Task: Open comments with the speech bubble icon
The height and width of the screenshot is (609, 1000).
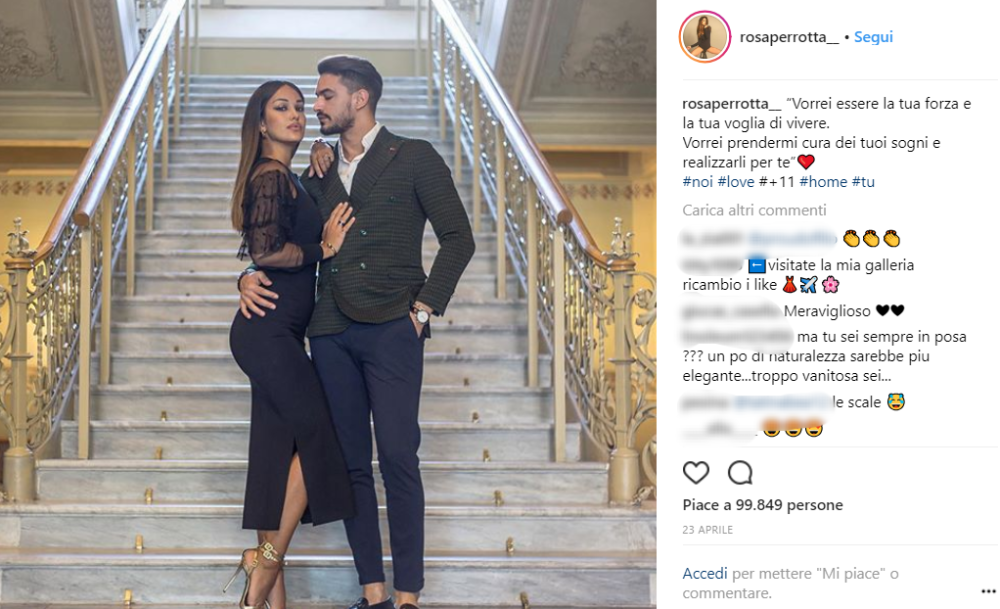Action: 740,473
